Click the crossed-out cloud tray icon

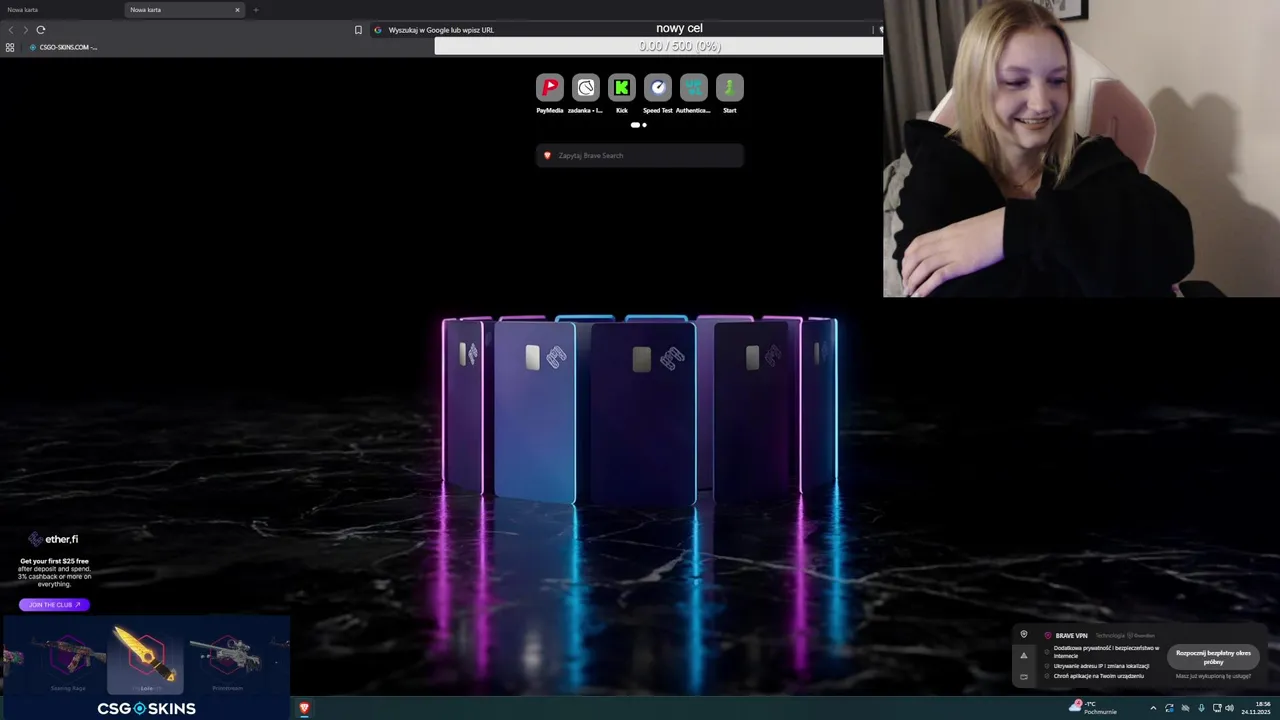pos(1185,708)
